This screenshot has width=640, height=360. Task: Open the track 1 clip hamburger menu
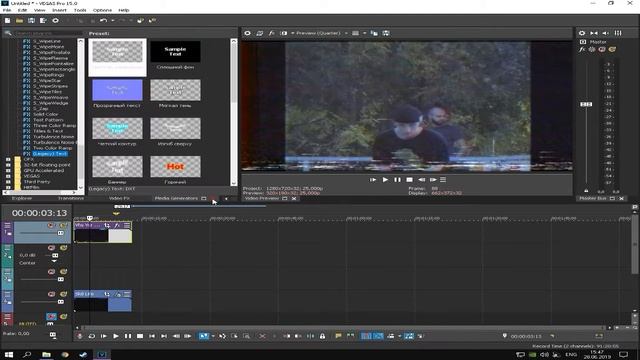pyautogui.click(x=127, y=225)
